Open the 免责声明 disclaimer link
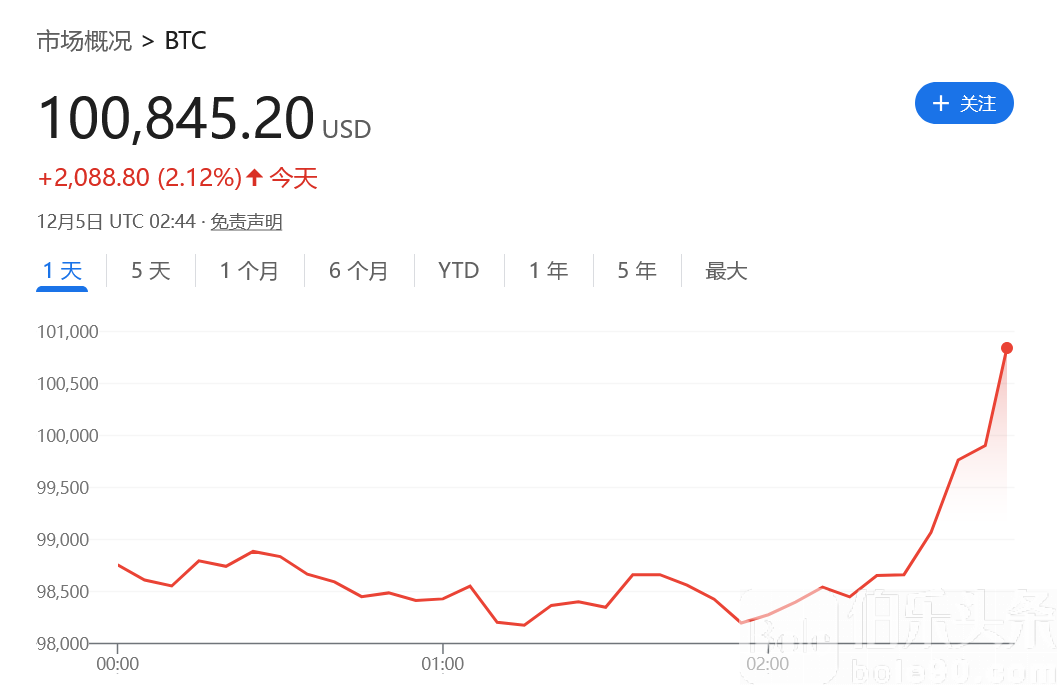The width and height of the screenshot is (1062, 690). click(x=246, y=222)
